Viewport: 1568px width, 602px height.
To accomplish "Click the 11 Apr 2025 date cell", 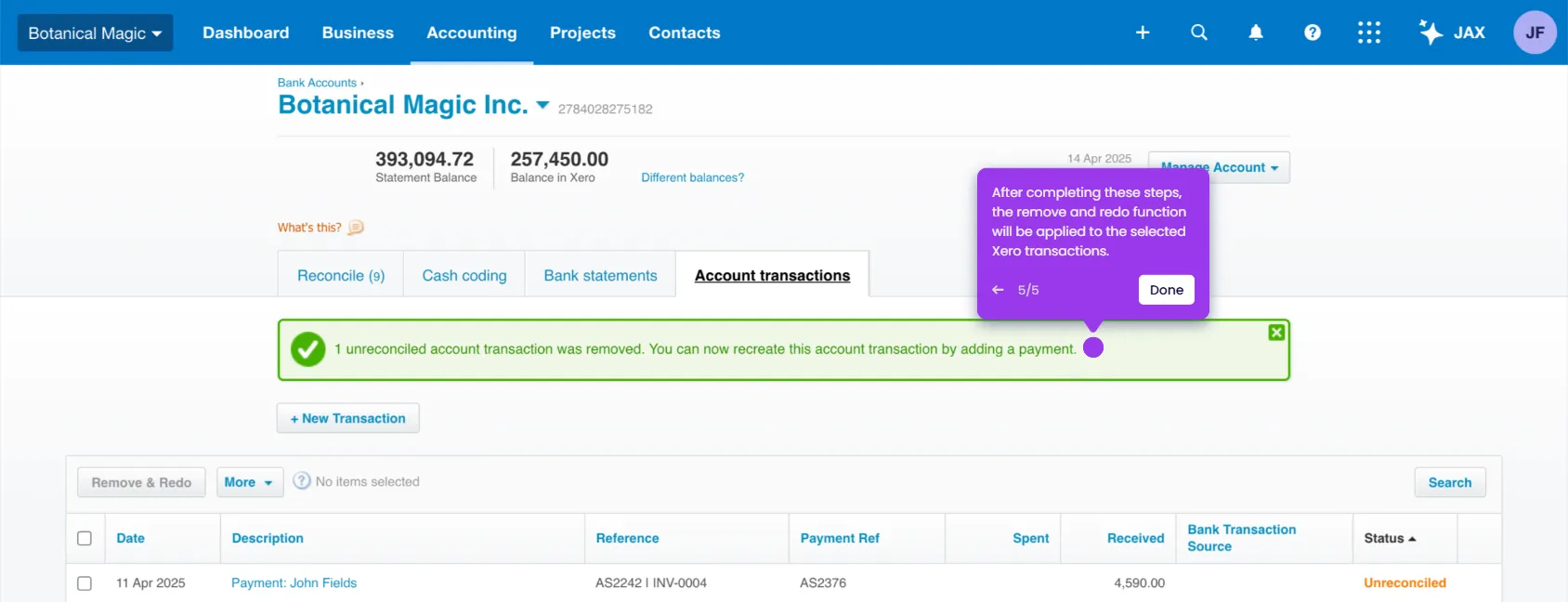I will (x=150, y=583).
